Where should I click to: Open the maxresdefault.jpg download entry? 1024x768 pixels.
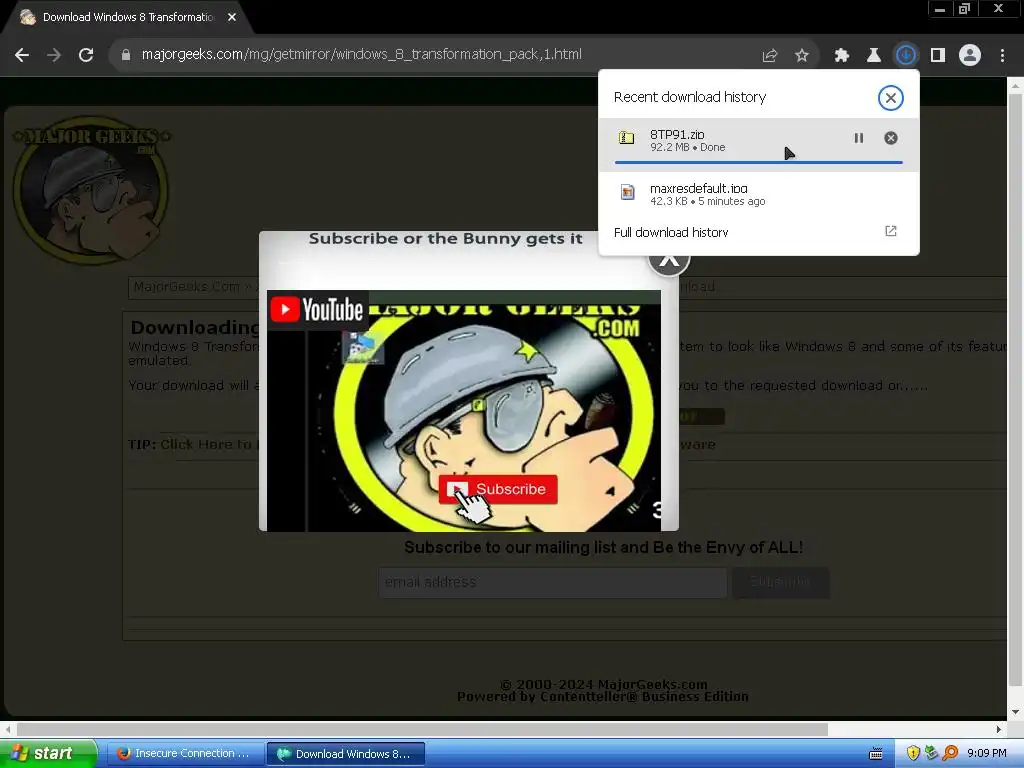(759, 195)
